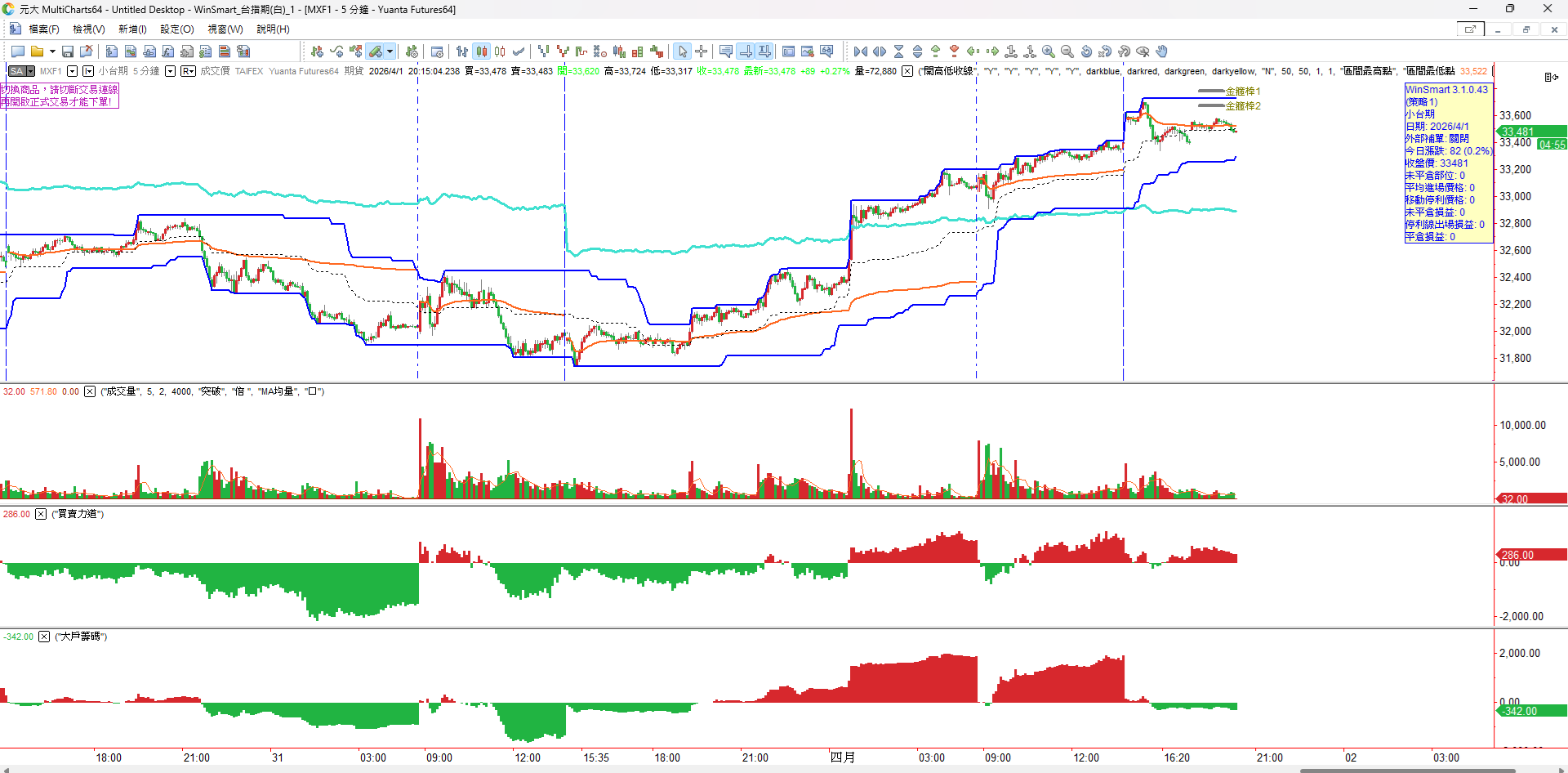Click the zoom in magnifier icon

[1049, 51]
